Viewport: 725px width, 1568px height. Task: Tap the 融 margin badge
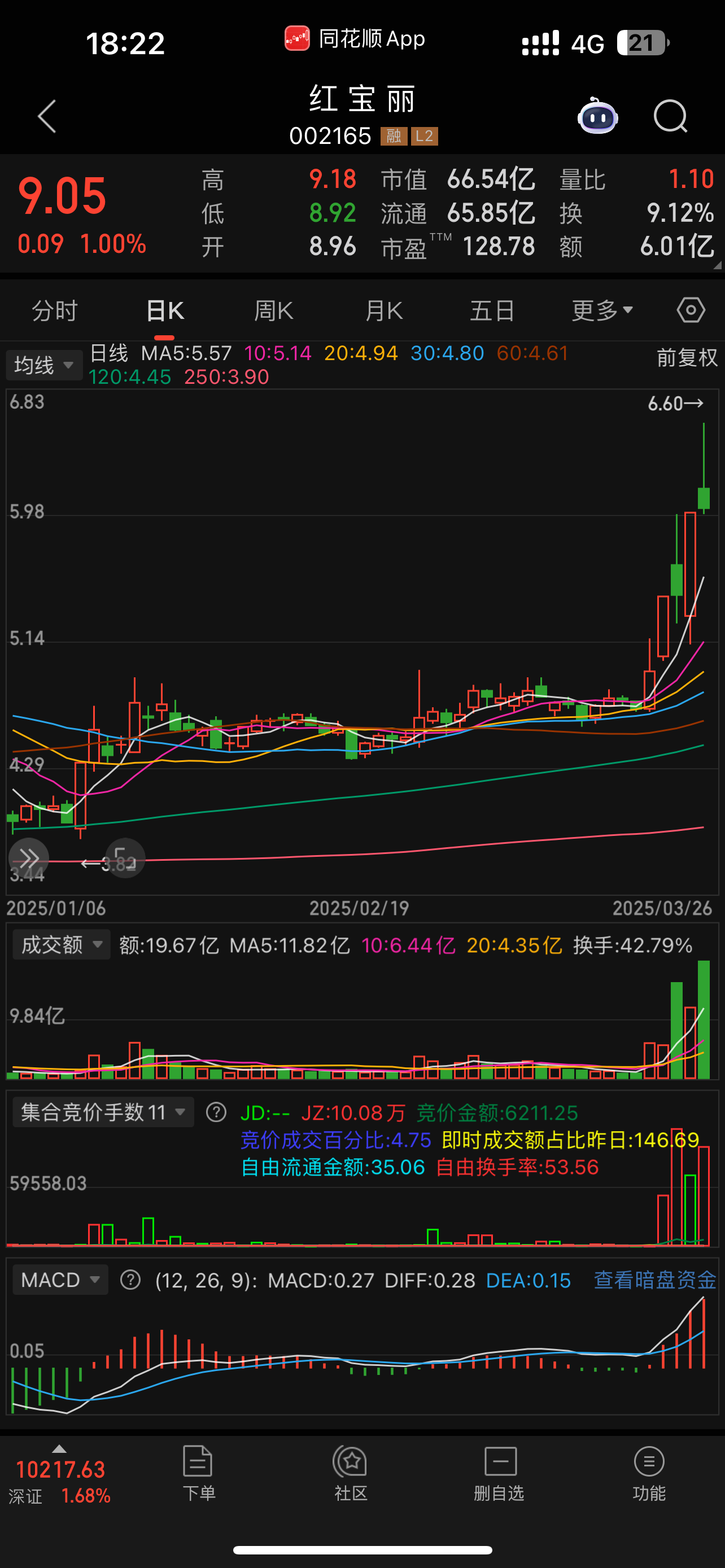pos(394,135)
